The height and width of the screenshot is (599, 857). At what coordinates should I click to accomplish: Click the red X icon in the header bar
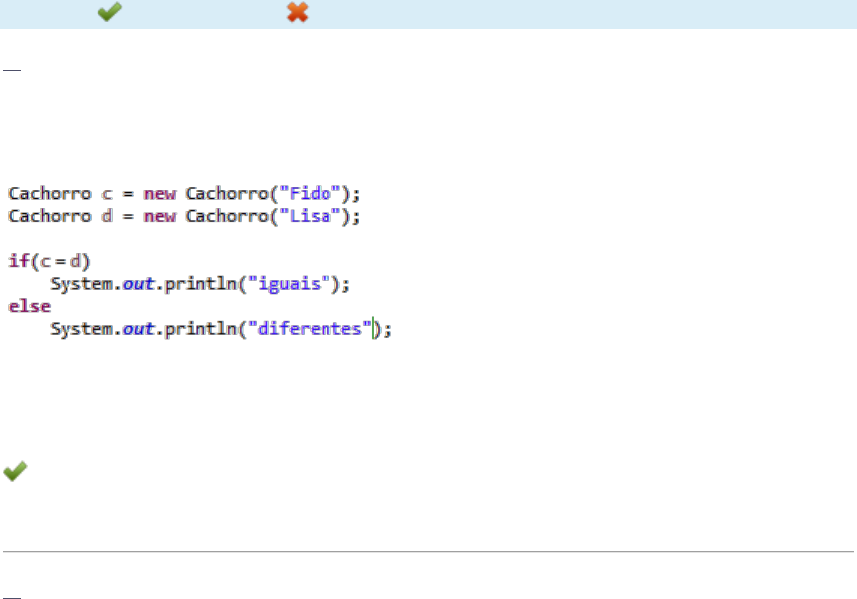point(297,12)
